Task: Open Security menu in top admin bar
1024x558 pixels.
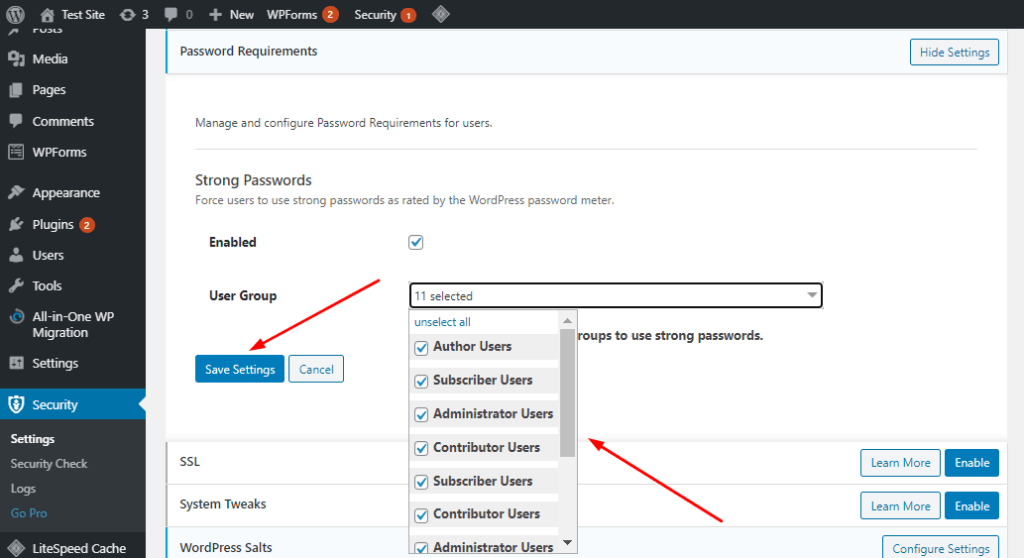Action: point(385,14)
